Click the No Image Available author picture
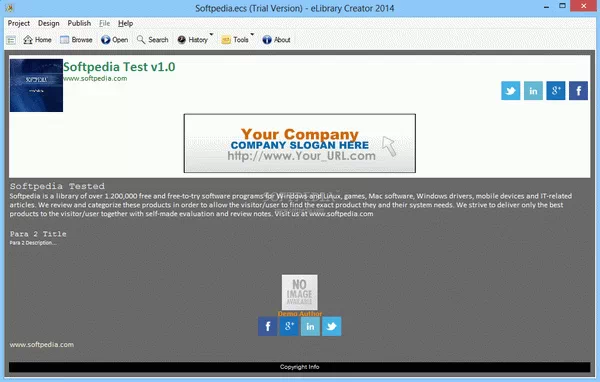This screenshot has height=382, width=600. tap(300, 292)
